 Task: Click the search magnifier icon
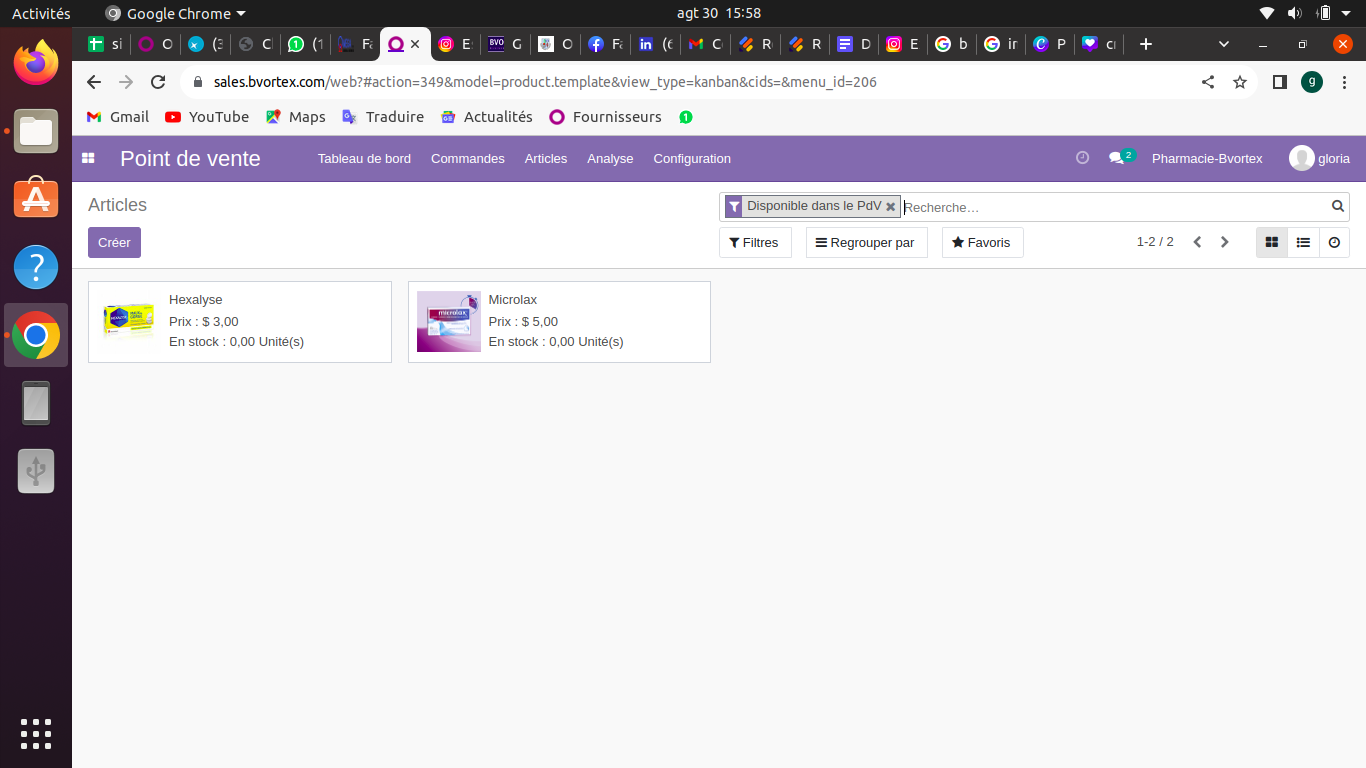pyautogui.click(x=1338, y=206)
